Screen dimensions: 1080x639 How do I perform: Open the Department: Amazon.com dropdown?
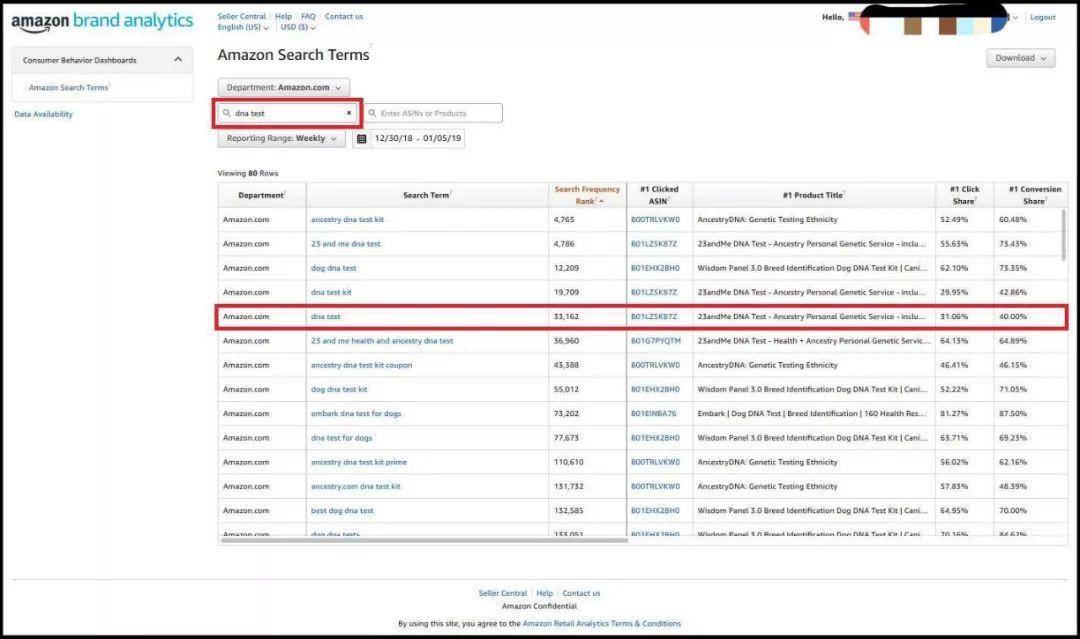pyautogui.click(x=284, y=87)
